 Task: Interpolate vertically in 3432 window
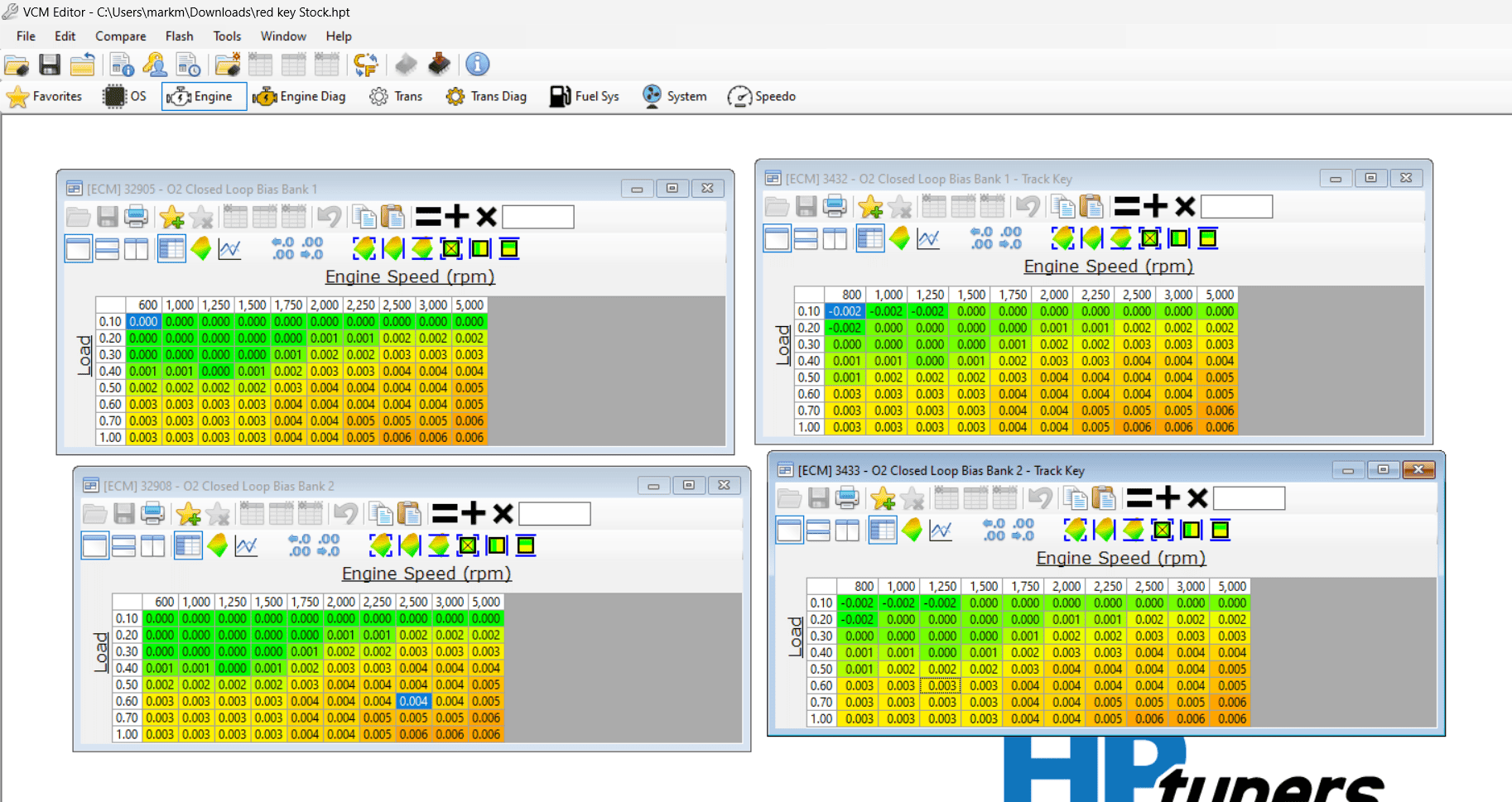[x=1120, y=238]
